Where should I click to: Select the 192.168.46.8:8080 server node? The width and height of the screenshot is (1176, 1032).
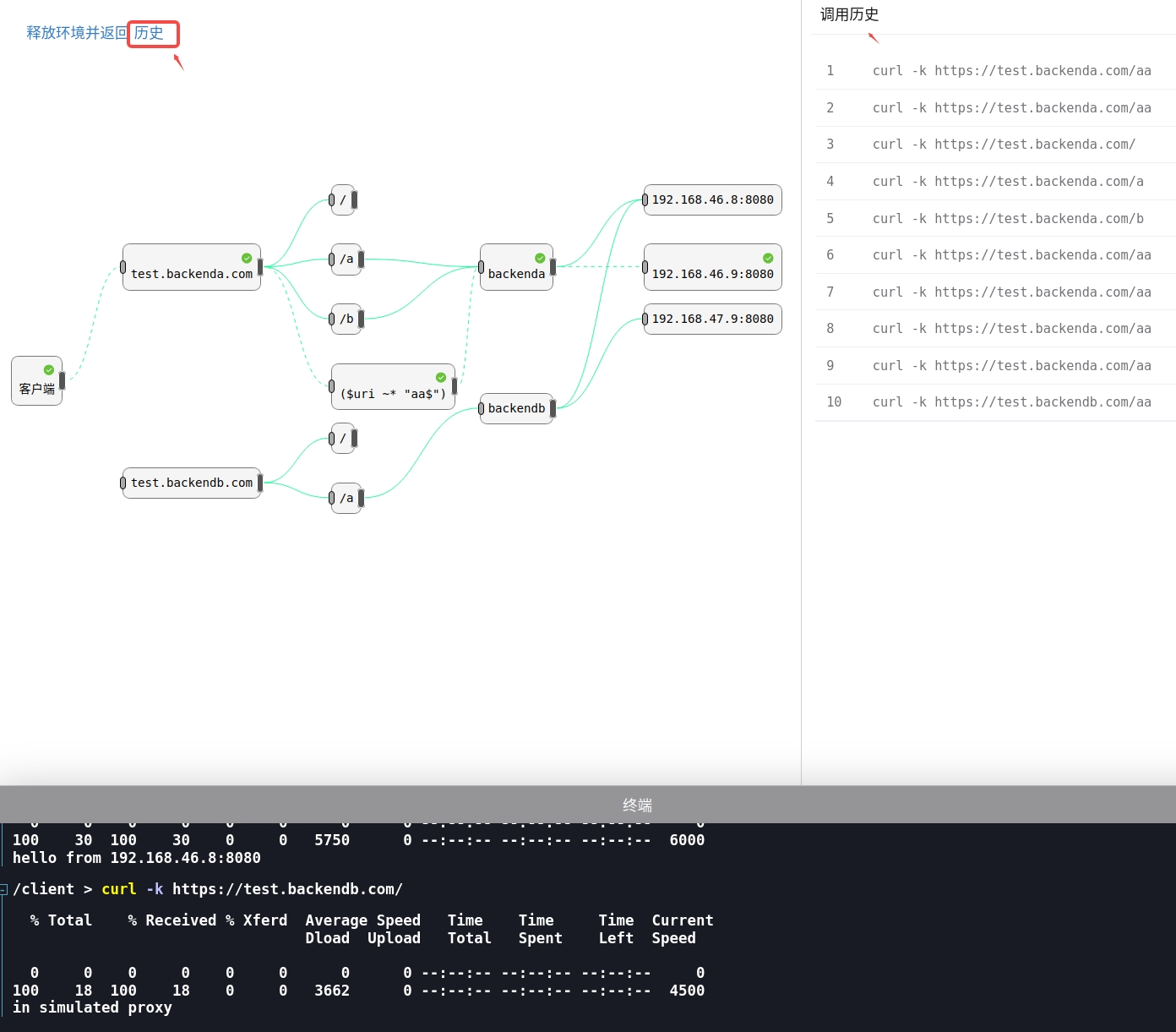[x=712, y=200]
